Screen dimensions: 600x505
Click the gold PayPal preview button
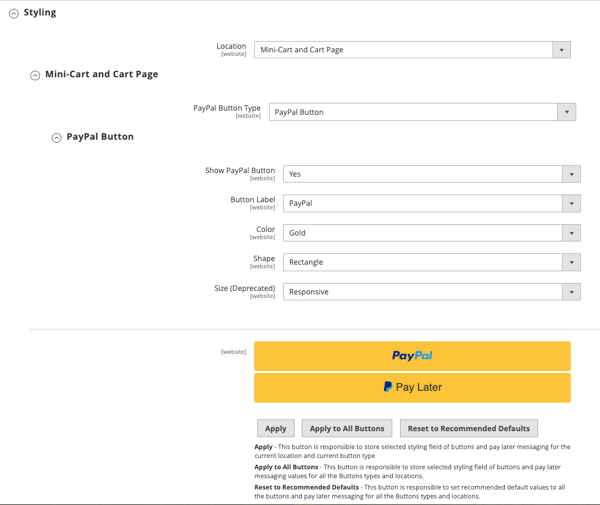(412, 356)
